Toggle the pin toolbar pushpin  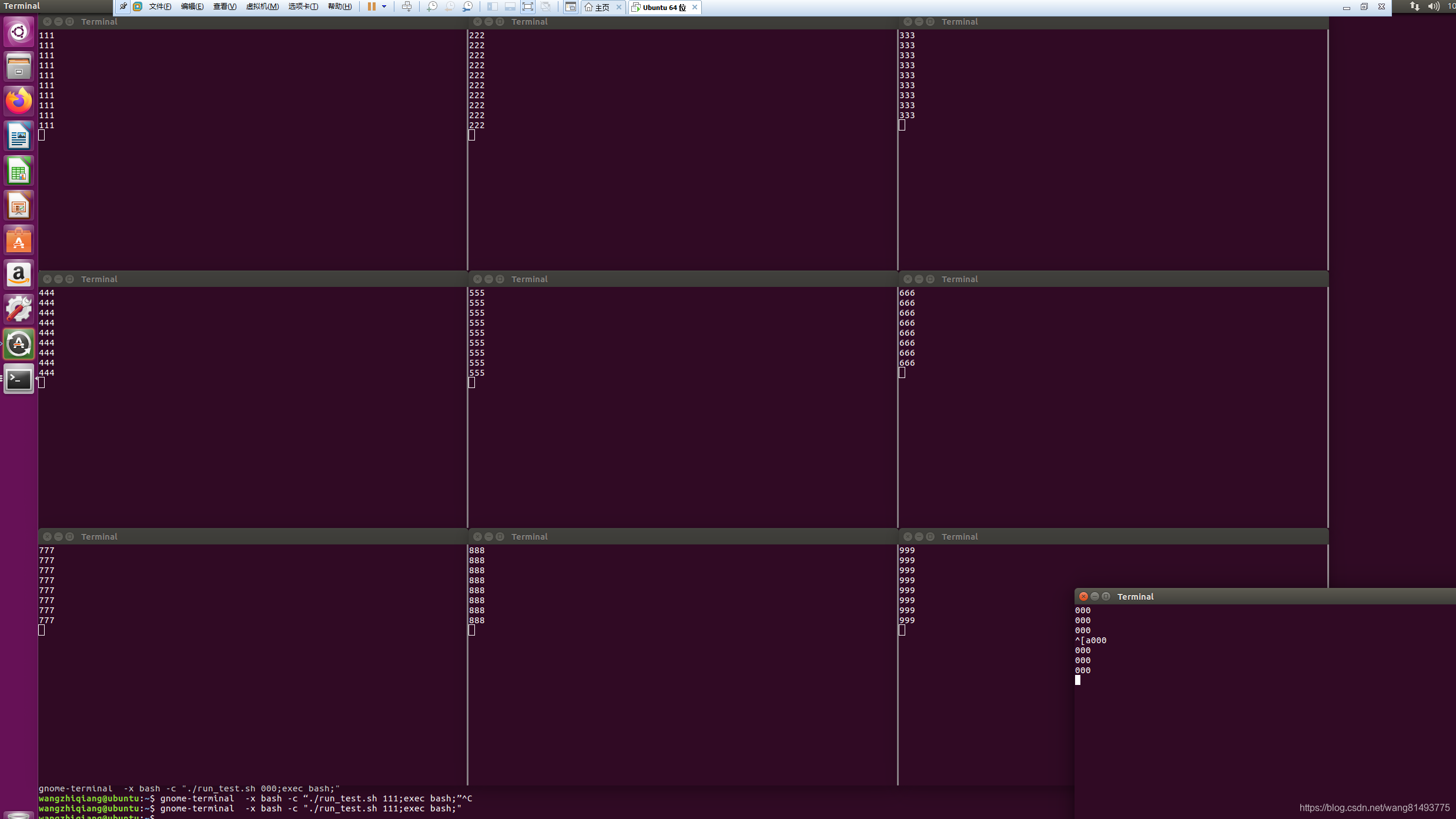coord(123,6)
